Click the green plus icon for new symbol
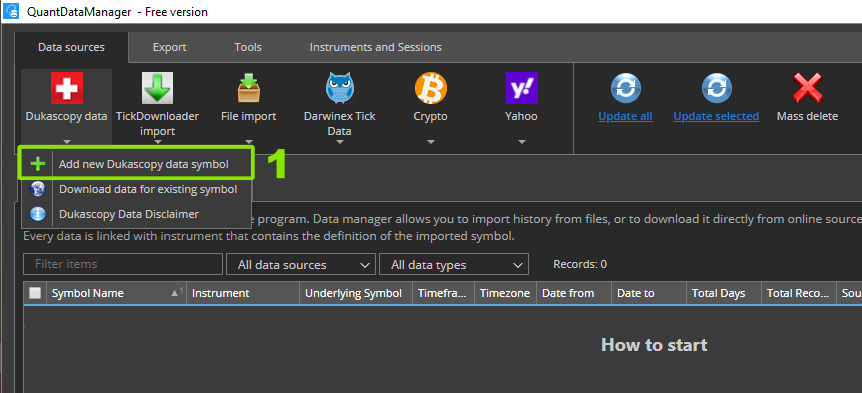Screen dimensions: 862x393 coord(37,164)
